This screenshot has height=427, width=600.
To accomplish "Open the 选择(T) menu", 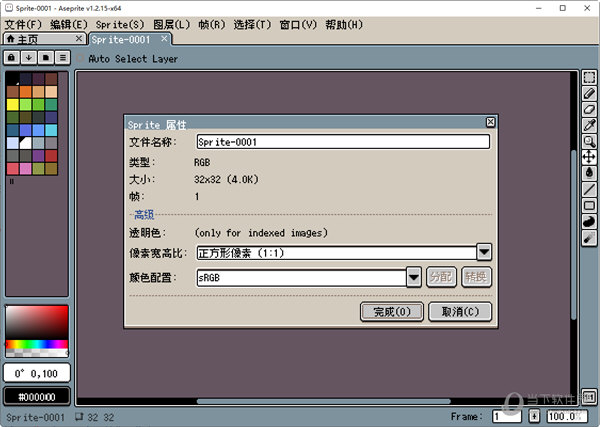I will [252, 24].
